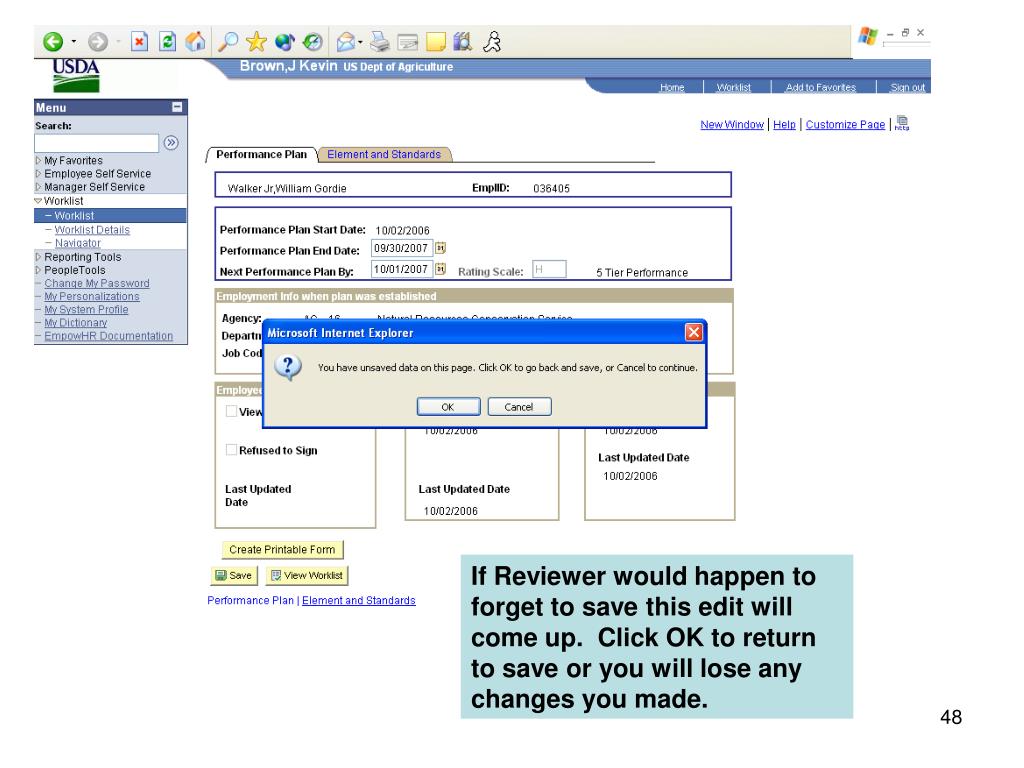Open the Navigator menu link
The height and width of the screenshot is (768, 1024).
(78, 243)
